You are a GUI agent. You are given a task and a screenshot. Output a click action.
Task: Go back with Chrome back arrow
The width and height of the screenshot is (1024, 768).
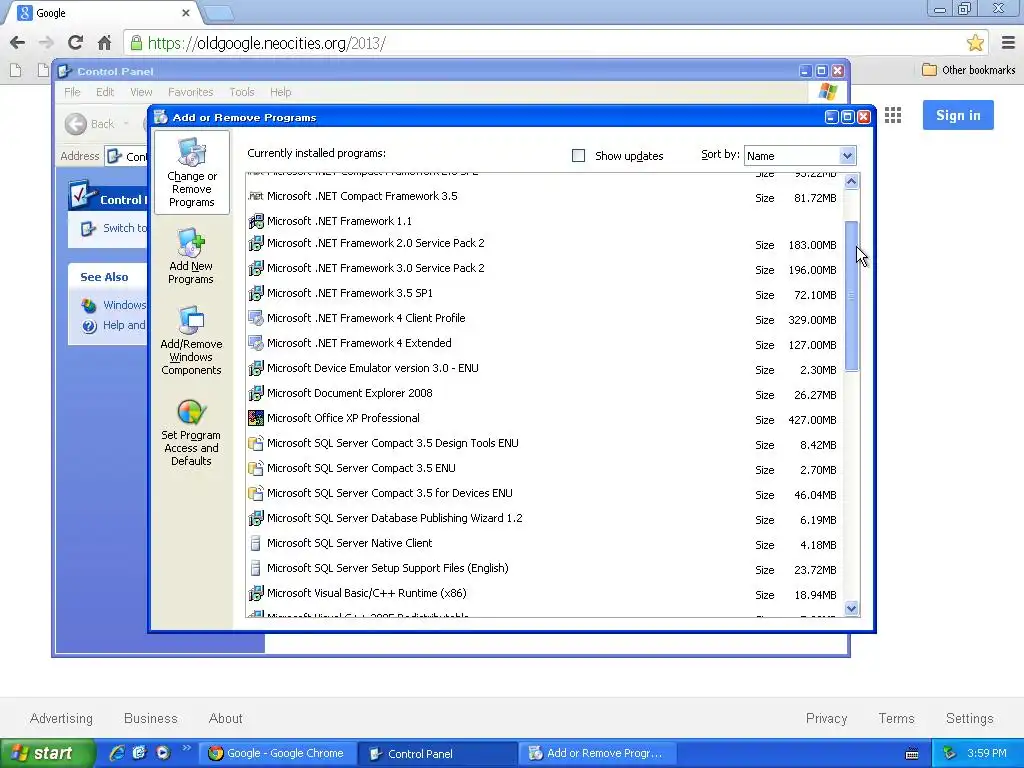coord(18,43)
